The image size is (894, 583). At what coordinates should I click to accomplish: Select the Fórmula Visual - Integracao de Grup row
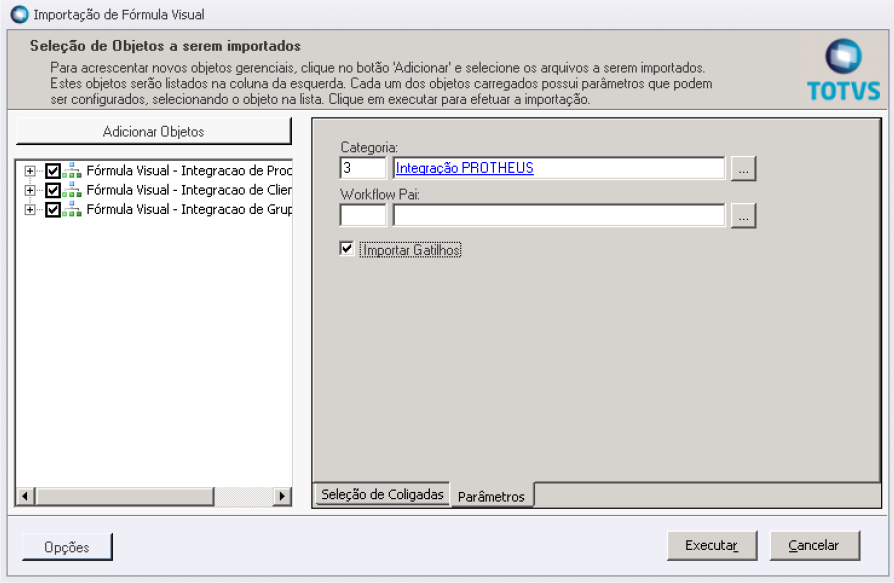click(x=189, y=209)
